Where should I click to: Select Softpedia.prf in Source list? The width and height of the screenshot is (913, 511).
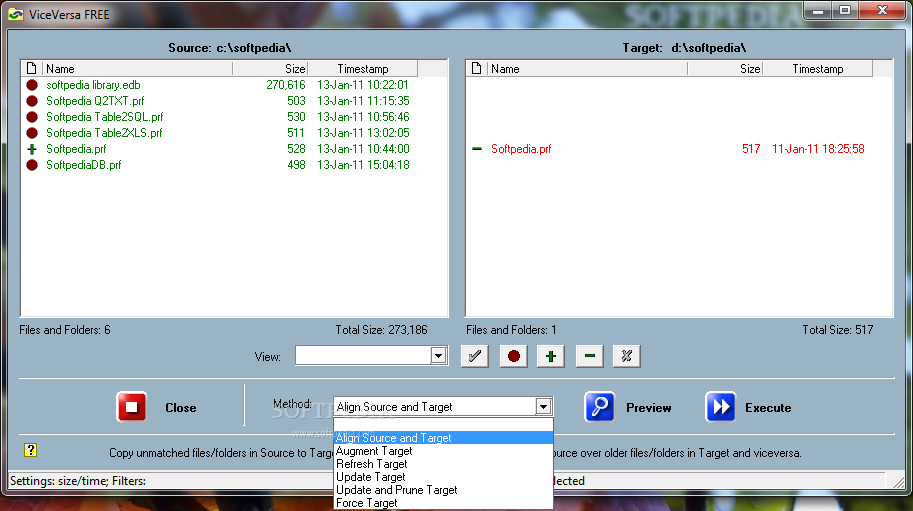pos(76,149)
